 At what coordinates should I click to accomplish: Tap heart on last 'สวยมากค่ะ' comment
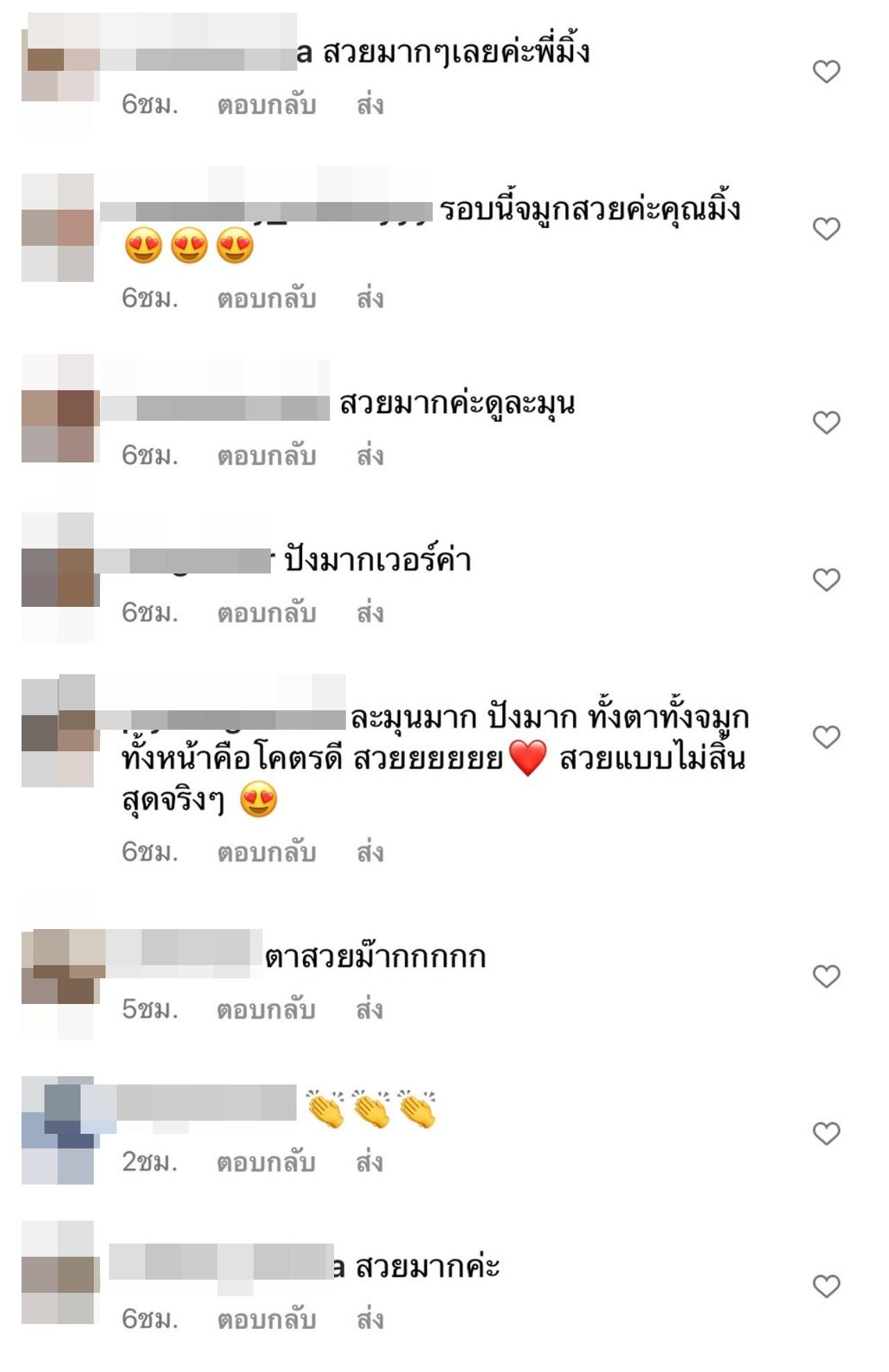[x=826, y=1286]
